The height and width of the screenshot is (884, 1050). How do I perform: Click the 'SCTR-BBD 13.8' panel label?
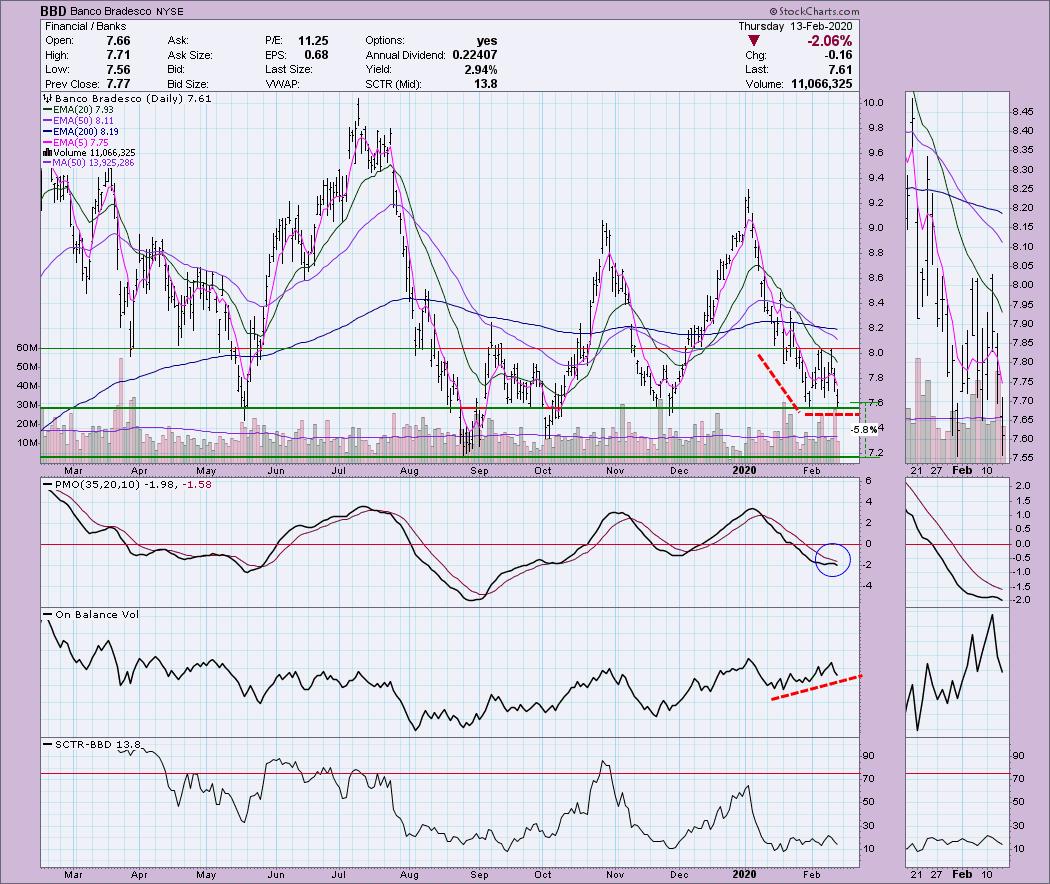pos(98,744)
